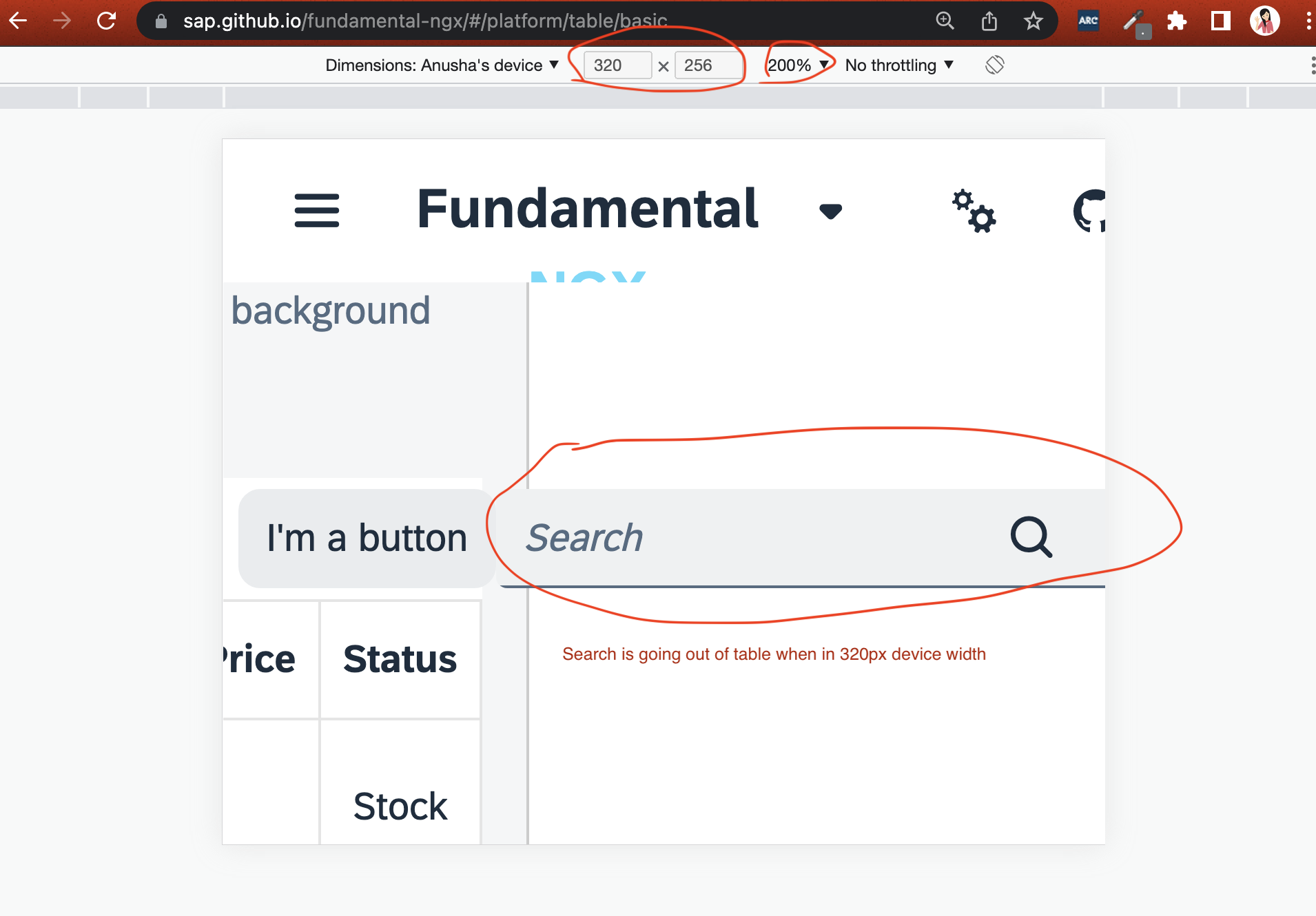Open the Dimensions Anusha's device dropdown
1316x916 pixels.
[441, 65]
